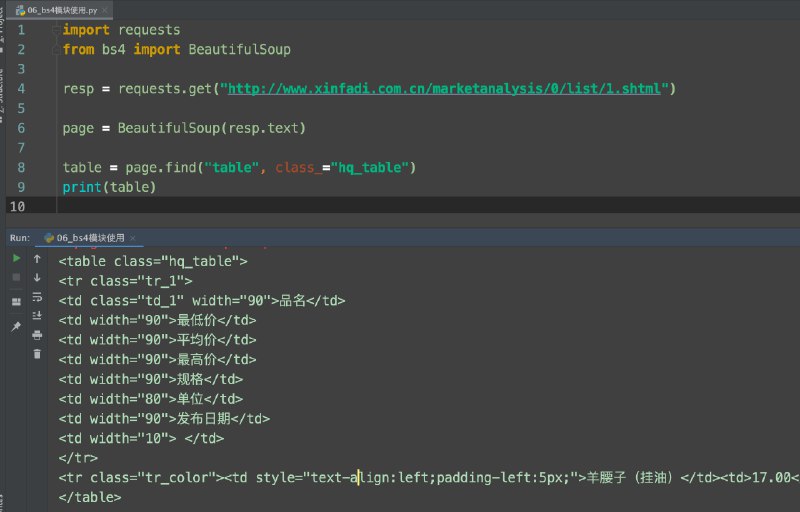The width and height of the screenshot is (800, 512).
Task: Click the '</table>' output line
Action: tap(90, 497)
